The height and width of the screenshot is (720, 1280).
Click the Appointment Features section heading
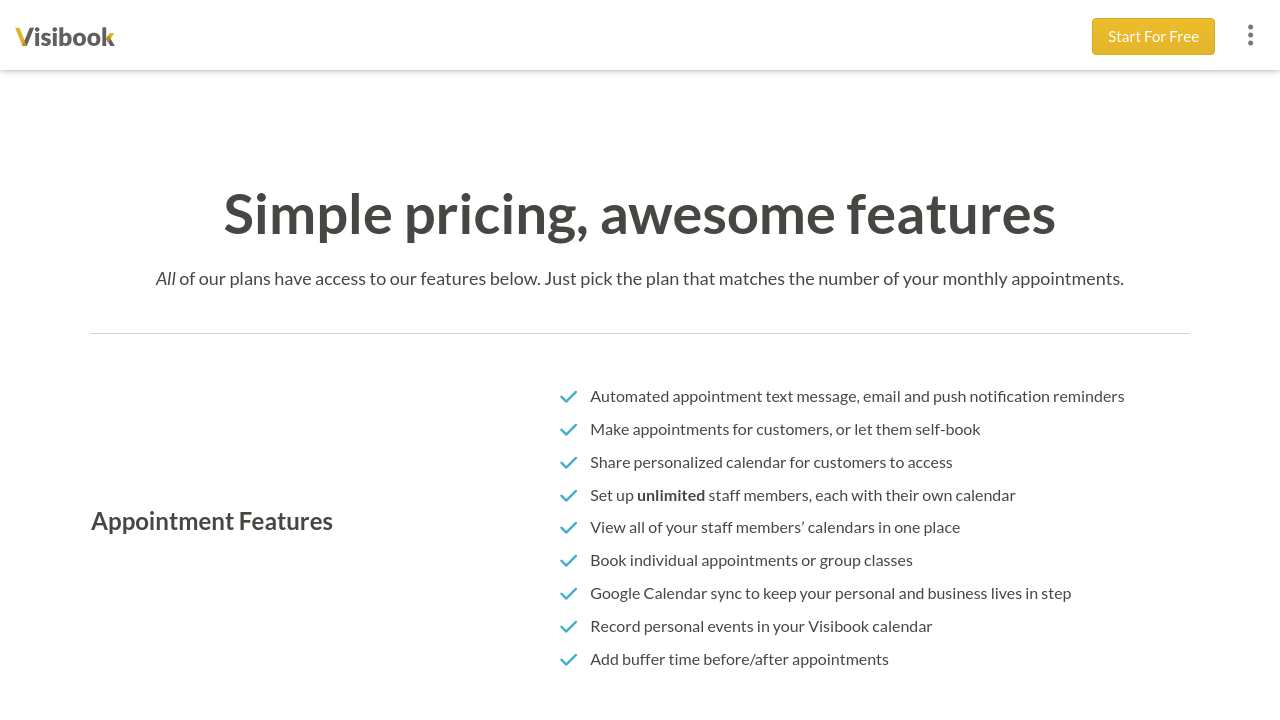[212, 521]
